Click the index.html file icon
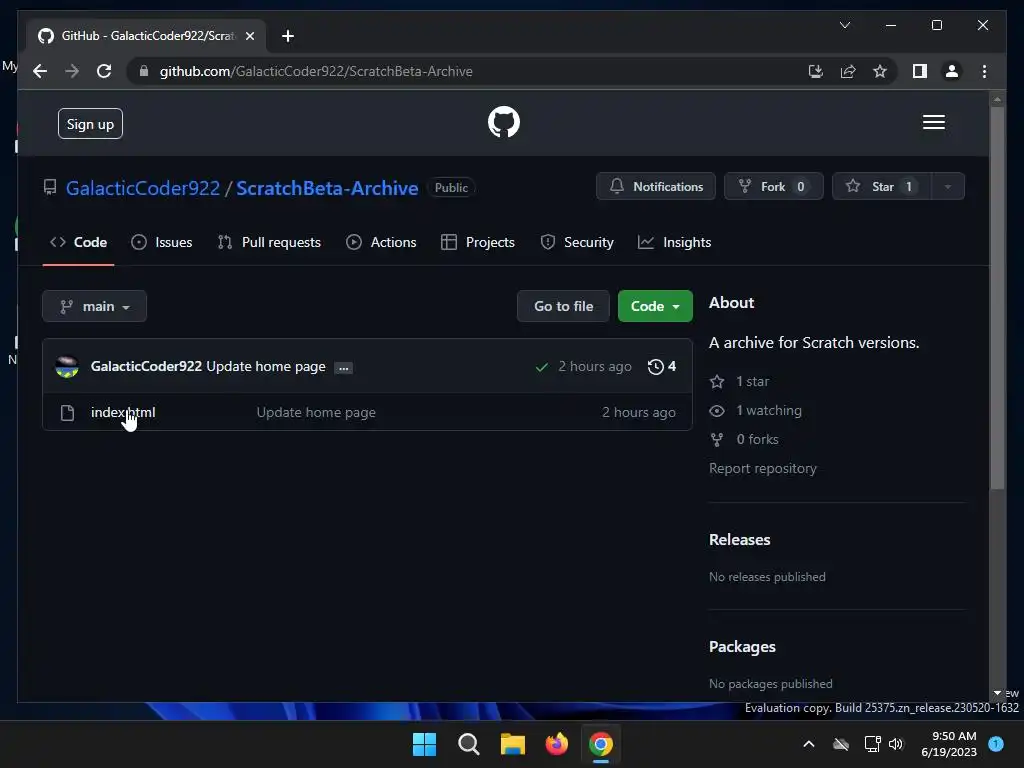 tap(67, 413)
